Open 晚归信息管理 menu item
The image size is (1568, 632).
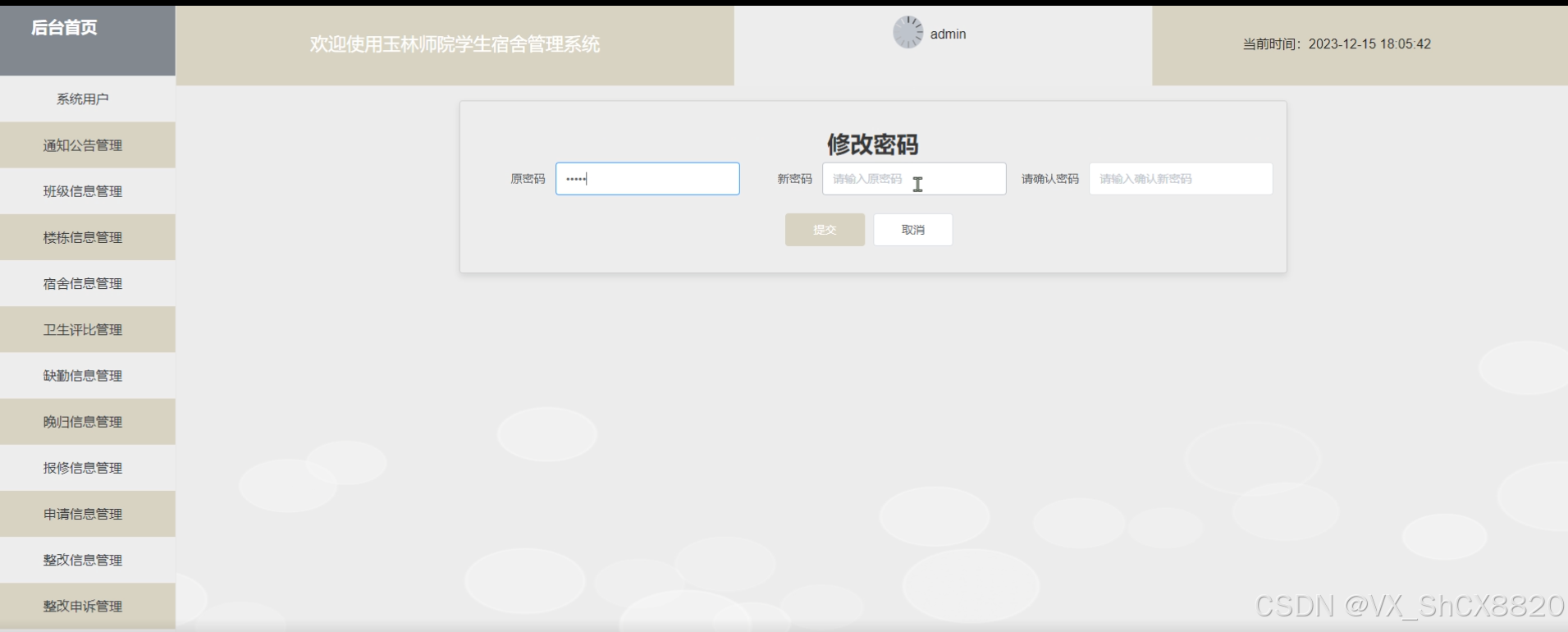tap(87, 422)
